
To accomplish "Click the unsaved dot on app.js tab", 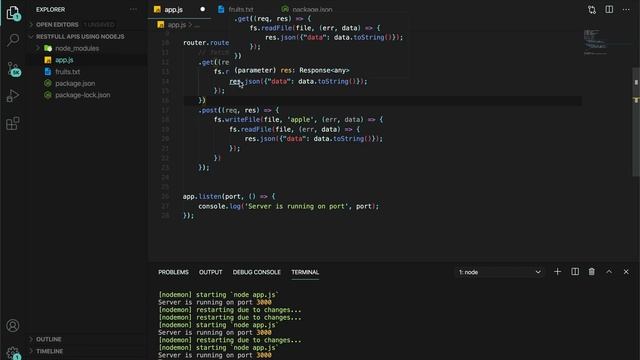I will [202, 9].
